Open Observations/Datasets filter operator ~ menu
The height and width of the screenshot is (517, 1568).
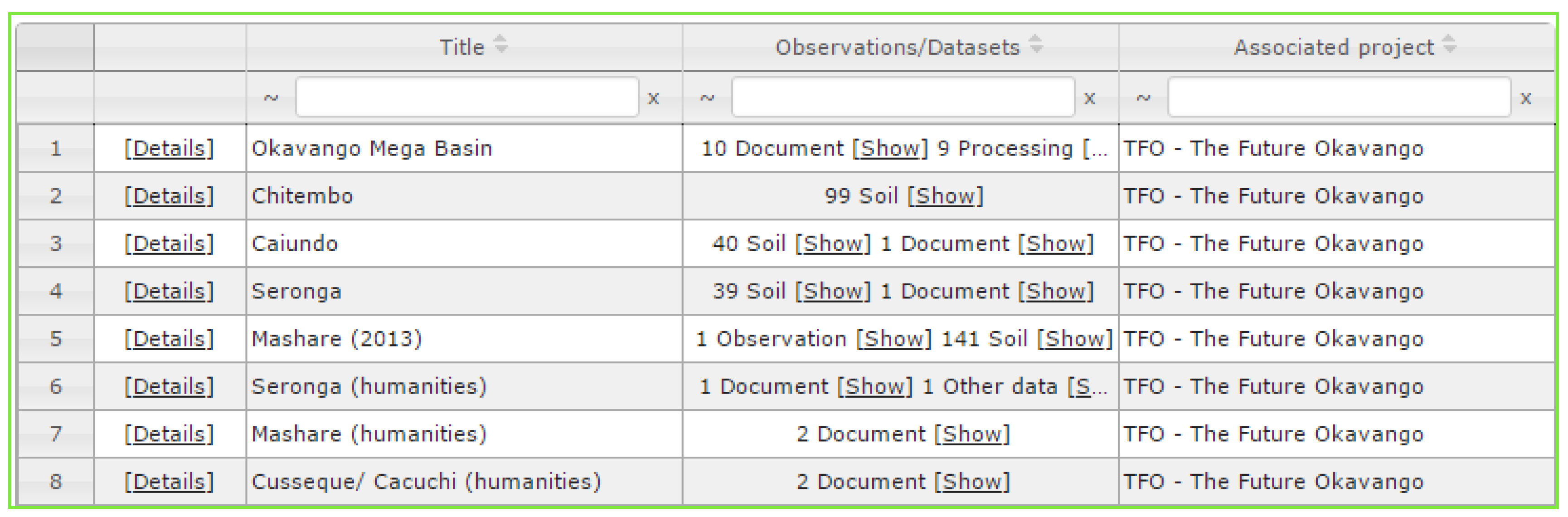pyautogui.click(x=707, y=98)
